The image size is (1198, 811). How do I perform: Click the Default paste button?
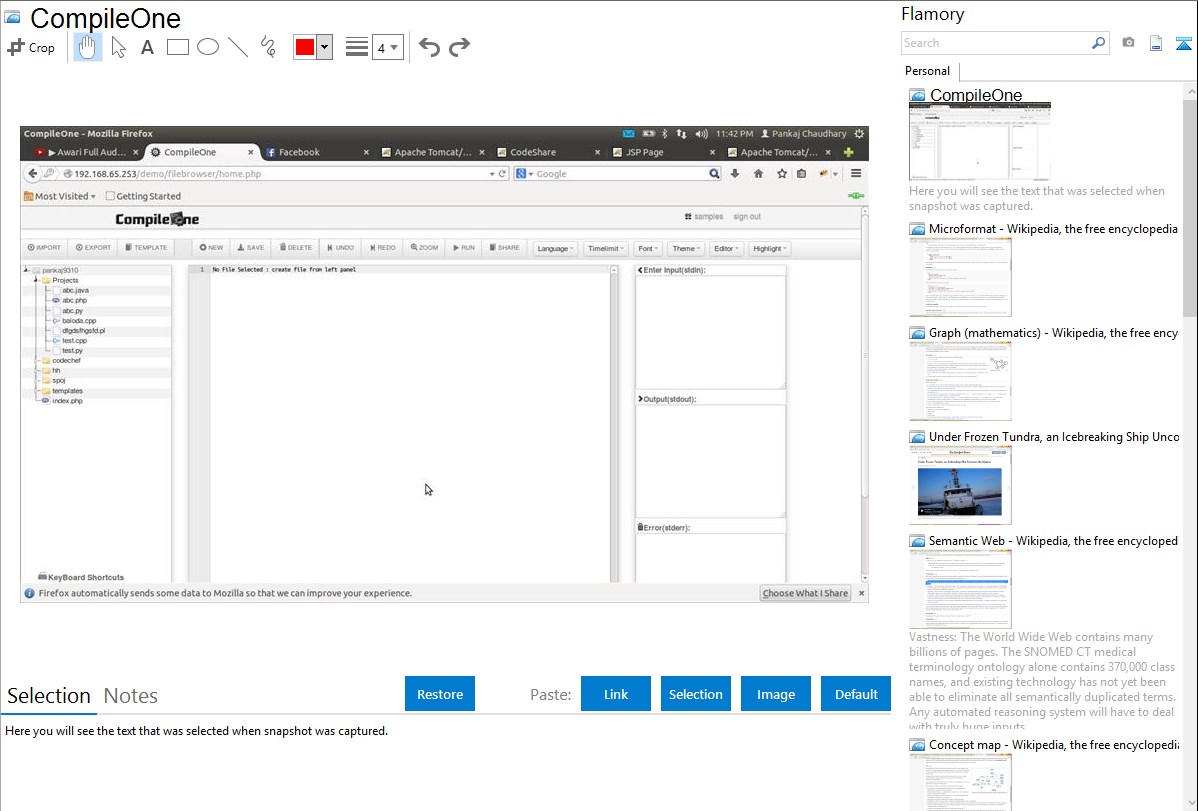tap(856, 694)
